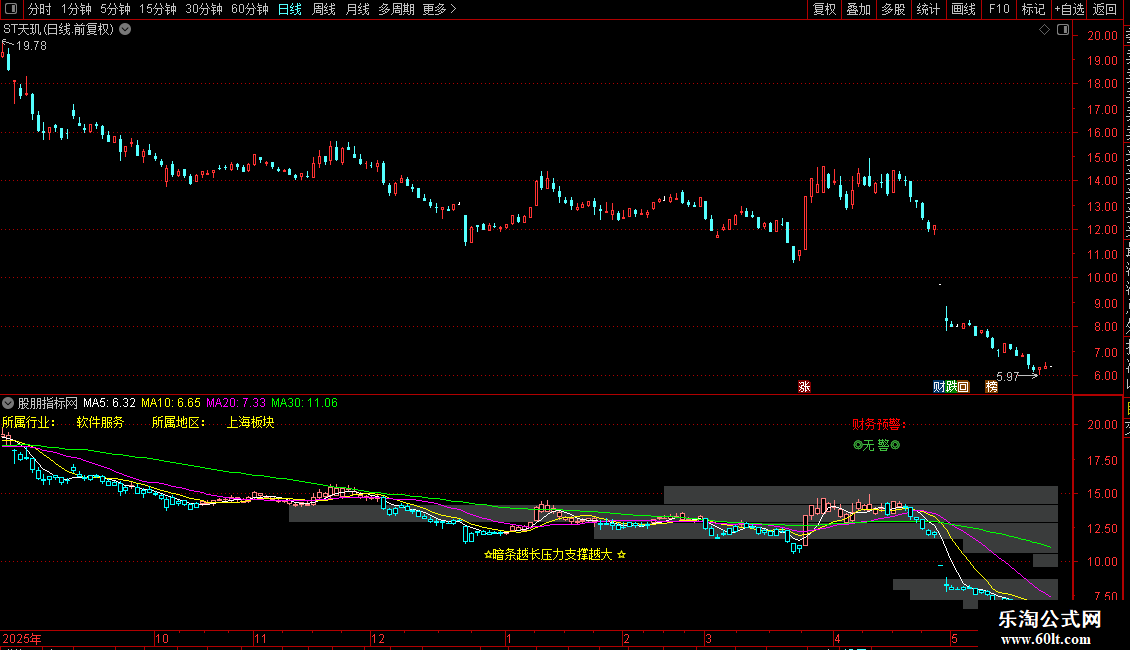
Task: Open the 多股 multi-stock view
Action: pyautogui.click(x=893, y=9)
